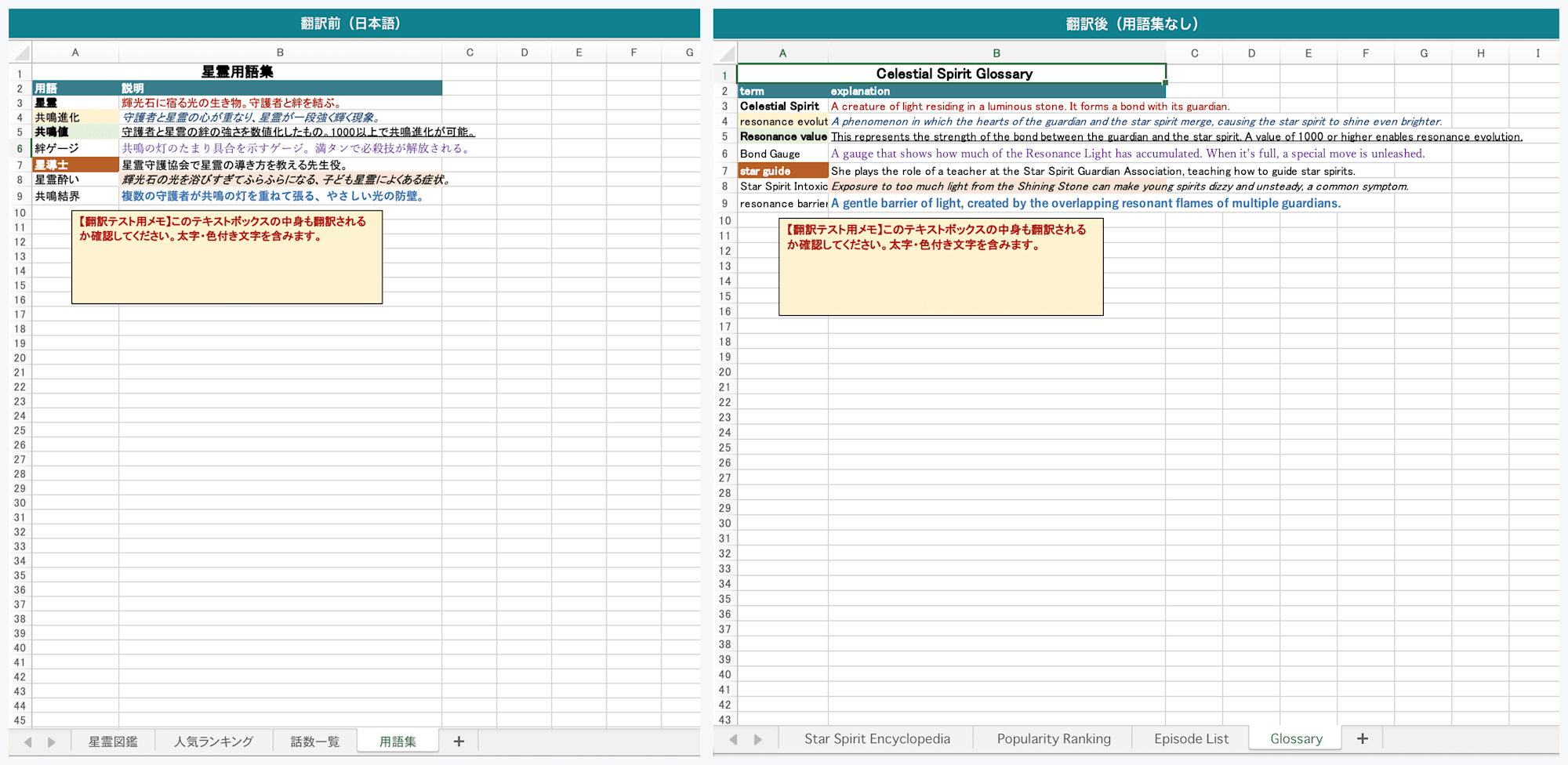Click the 翻訳後（用語集なし）panel header

coord(1136,24)
